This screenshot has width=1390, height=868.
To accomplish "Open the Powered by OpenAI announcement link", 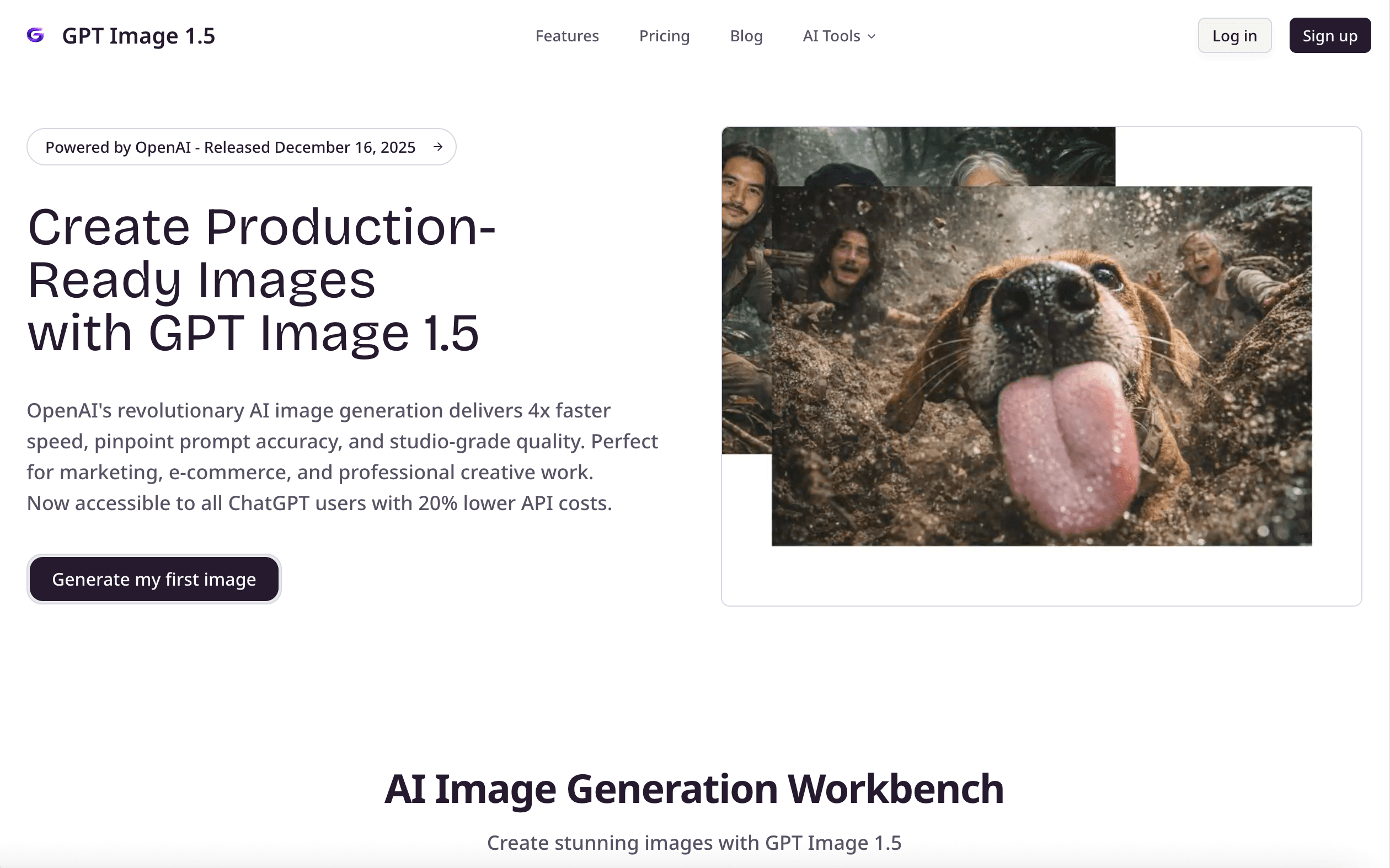I will point(241,147).
